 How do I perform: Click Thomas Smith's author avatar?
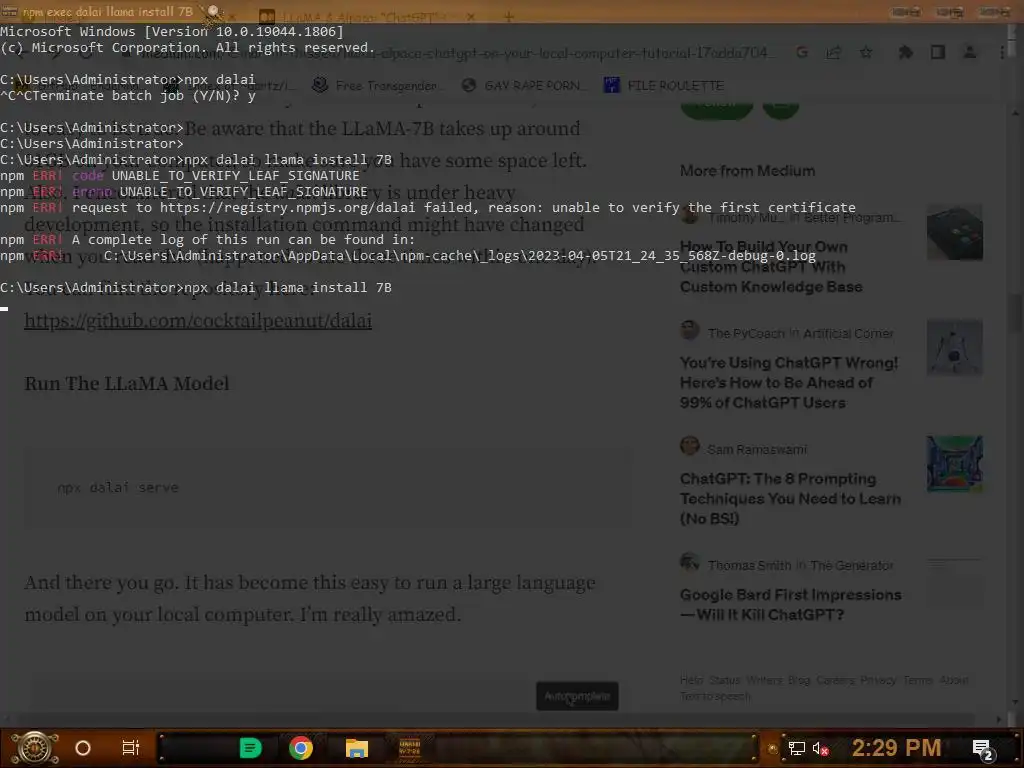[x=690, y=562]
